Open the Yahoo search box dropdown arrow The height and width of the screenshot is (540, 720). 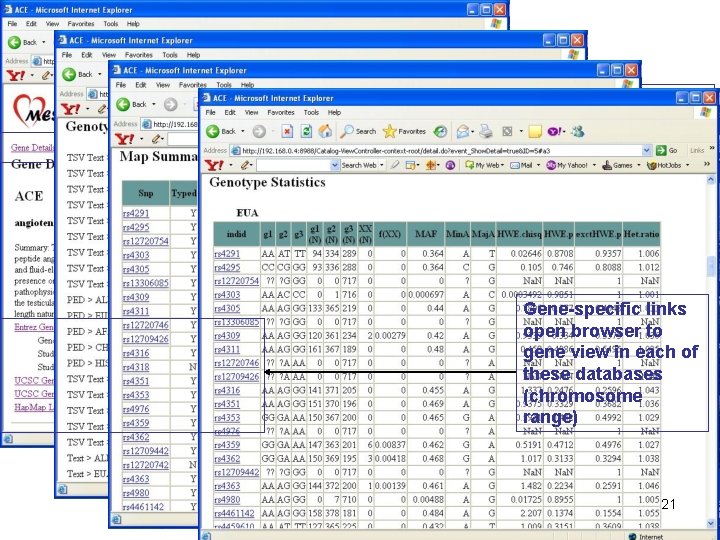pos(335,165)
